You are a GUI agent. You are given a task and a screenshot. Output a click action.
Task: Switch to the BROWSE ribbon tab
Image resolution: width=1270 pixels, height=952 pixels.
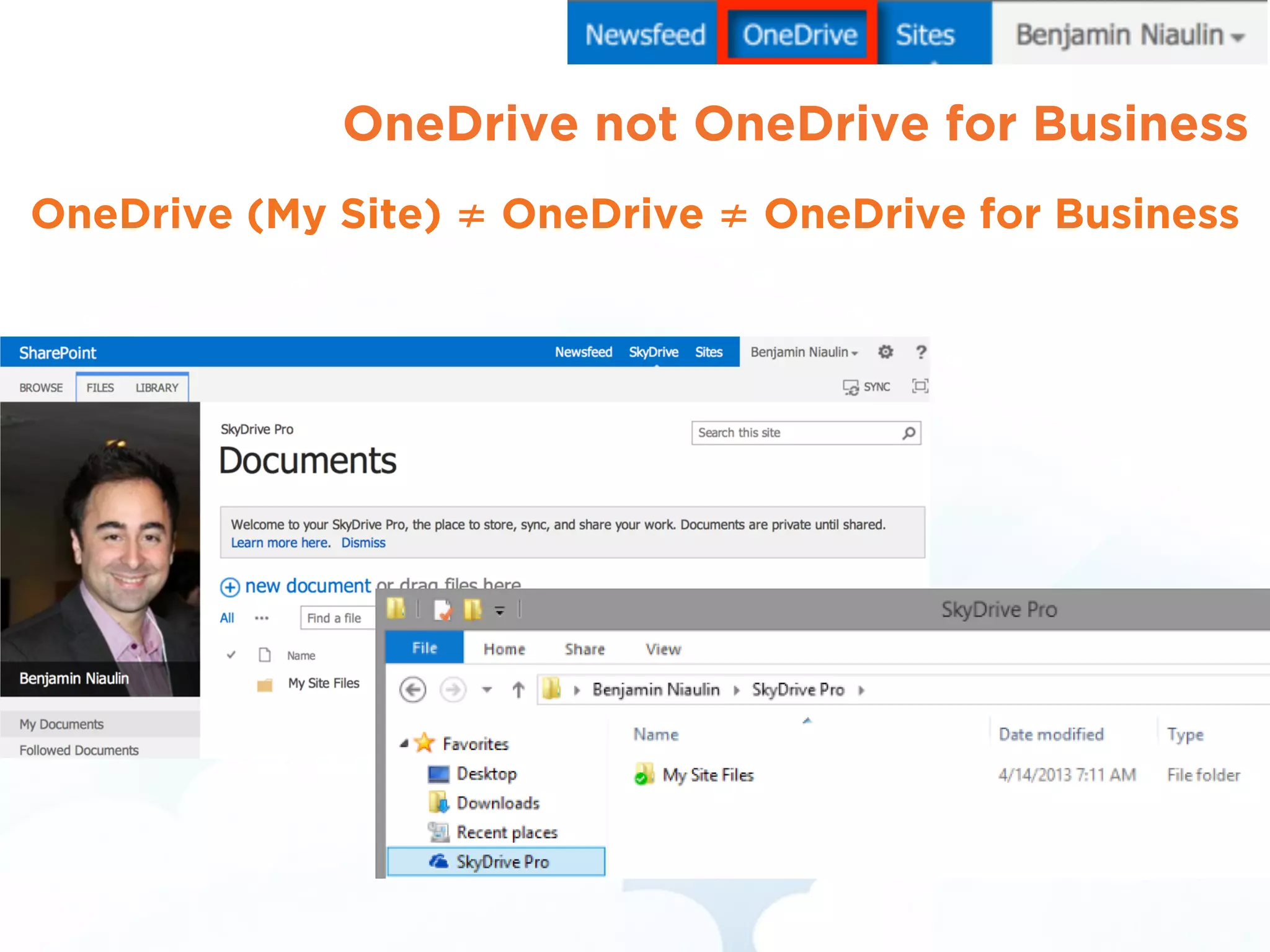coord(41,387)
